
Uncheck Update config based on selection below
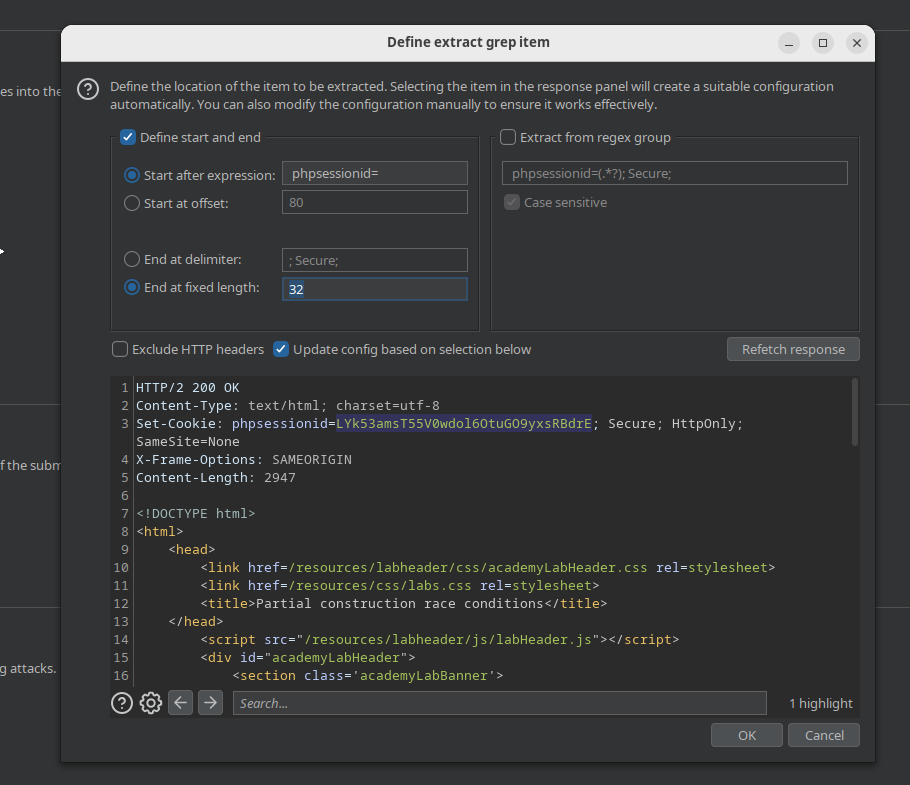pyautogui.click(x=281, y=349)
